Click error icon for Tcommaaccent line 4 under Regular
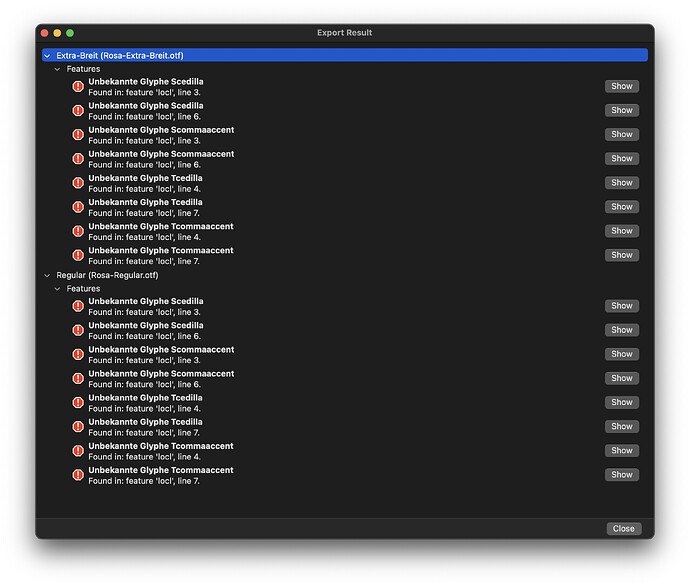 tap(78, 450)
